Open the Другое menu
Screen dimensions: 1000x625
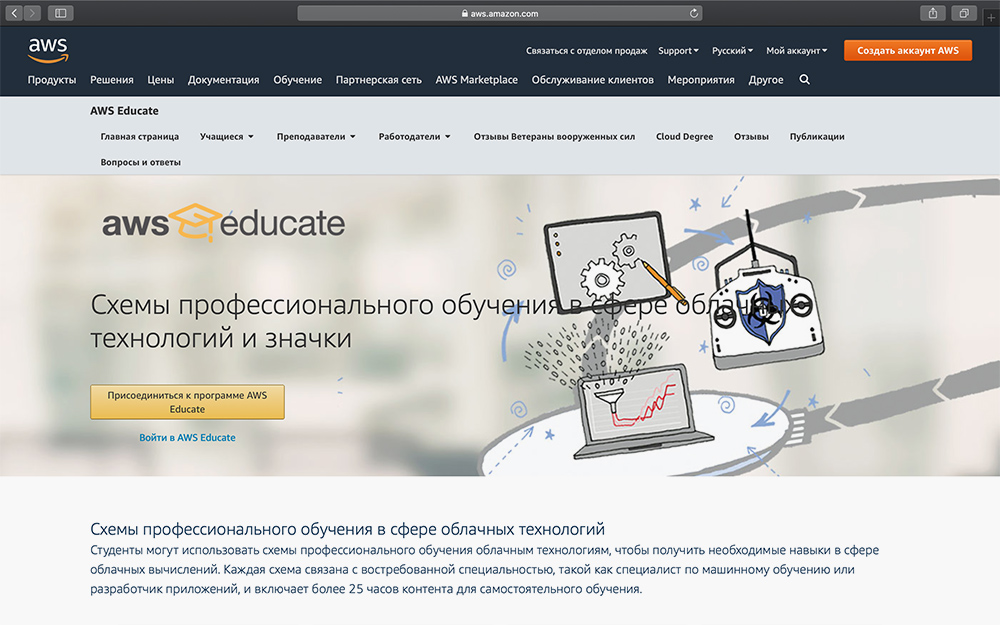(766, 80)
